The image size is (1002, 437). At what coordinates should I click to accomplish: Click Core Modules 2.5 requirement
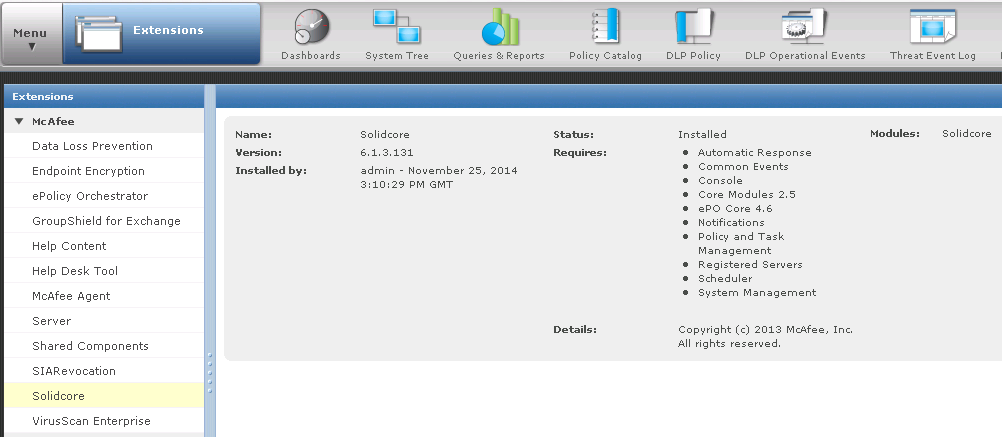[746, 194]
